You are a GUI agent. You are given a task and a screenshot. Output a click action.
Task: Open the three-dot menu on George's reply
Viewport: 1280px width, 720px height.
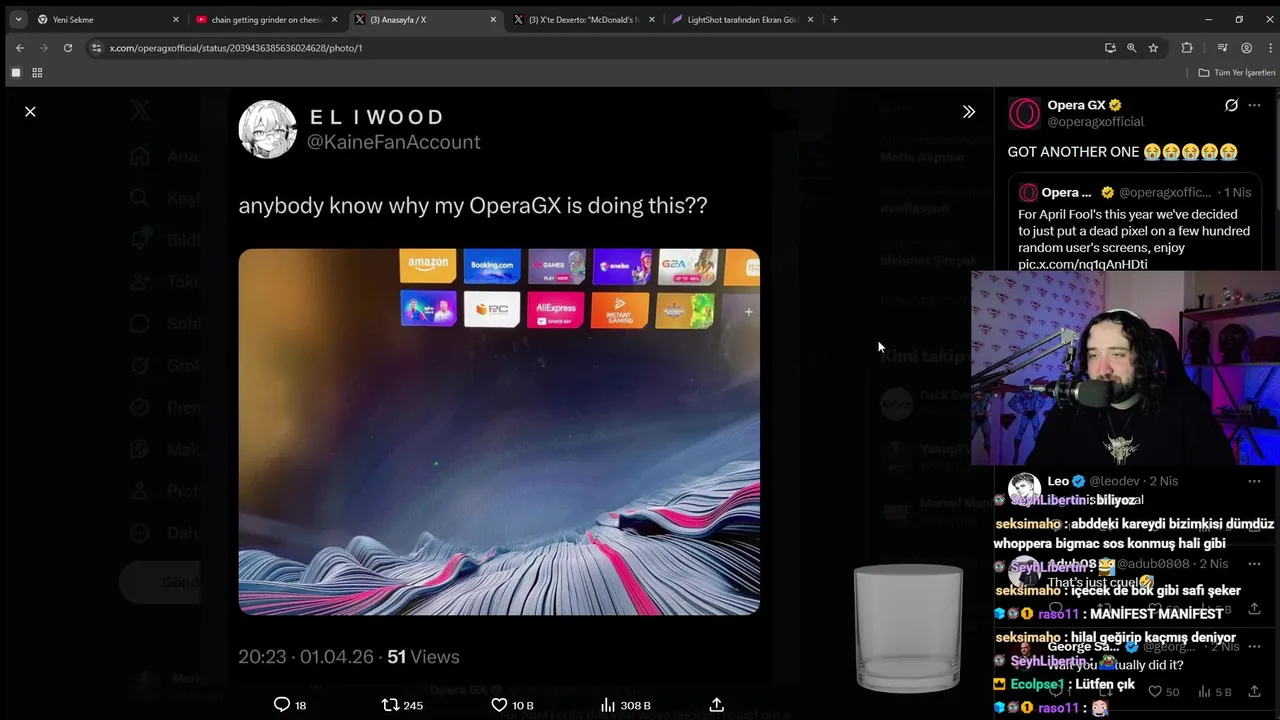click(1255, 647)
